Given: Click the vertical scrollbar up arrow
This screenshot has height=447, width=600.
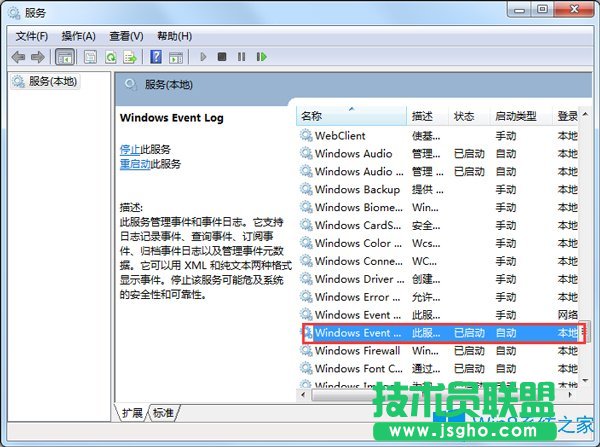Looking at the screenshot, I should point(585,114).
